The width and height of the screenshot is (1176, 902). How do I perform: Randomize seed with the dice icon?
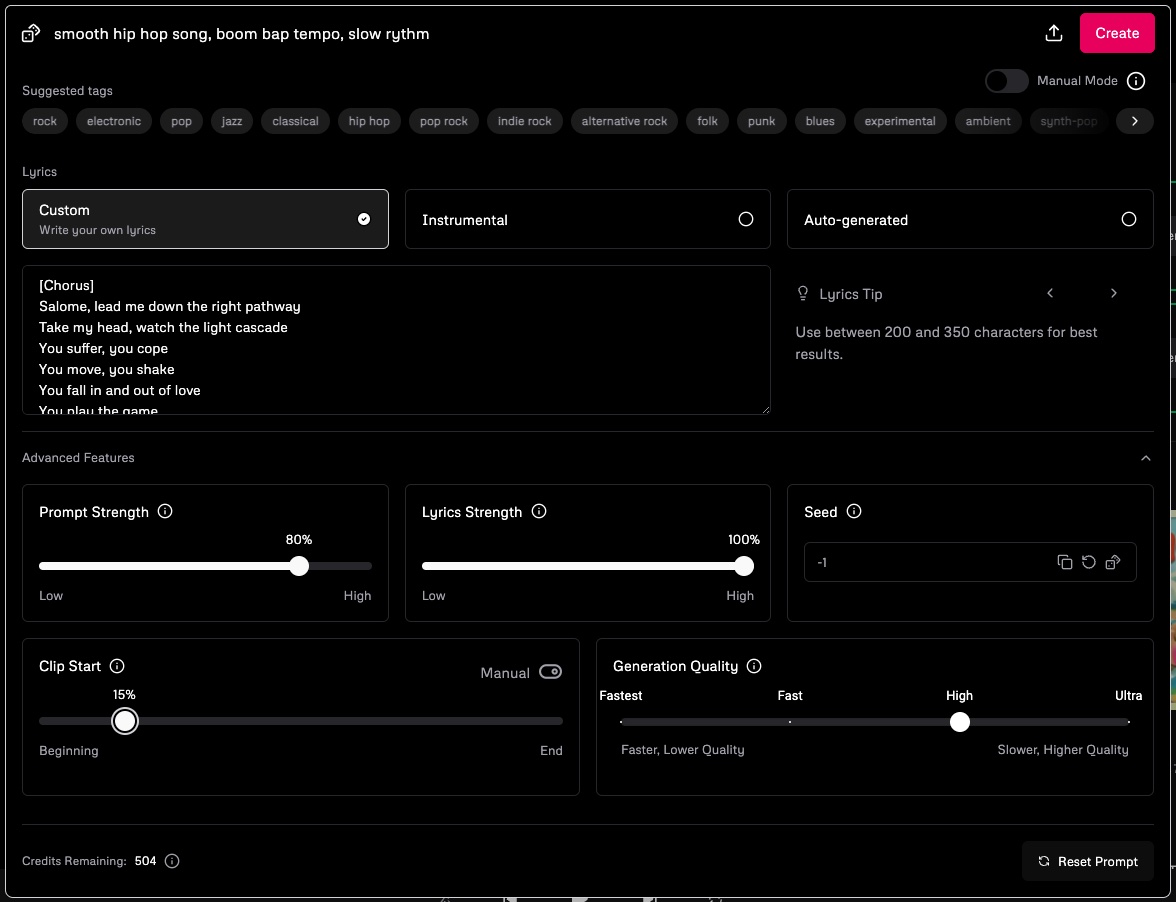pos(1113,562)
